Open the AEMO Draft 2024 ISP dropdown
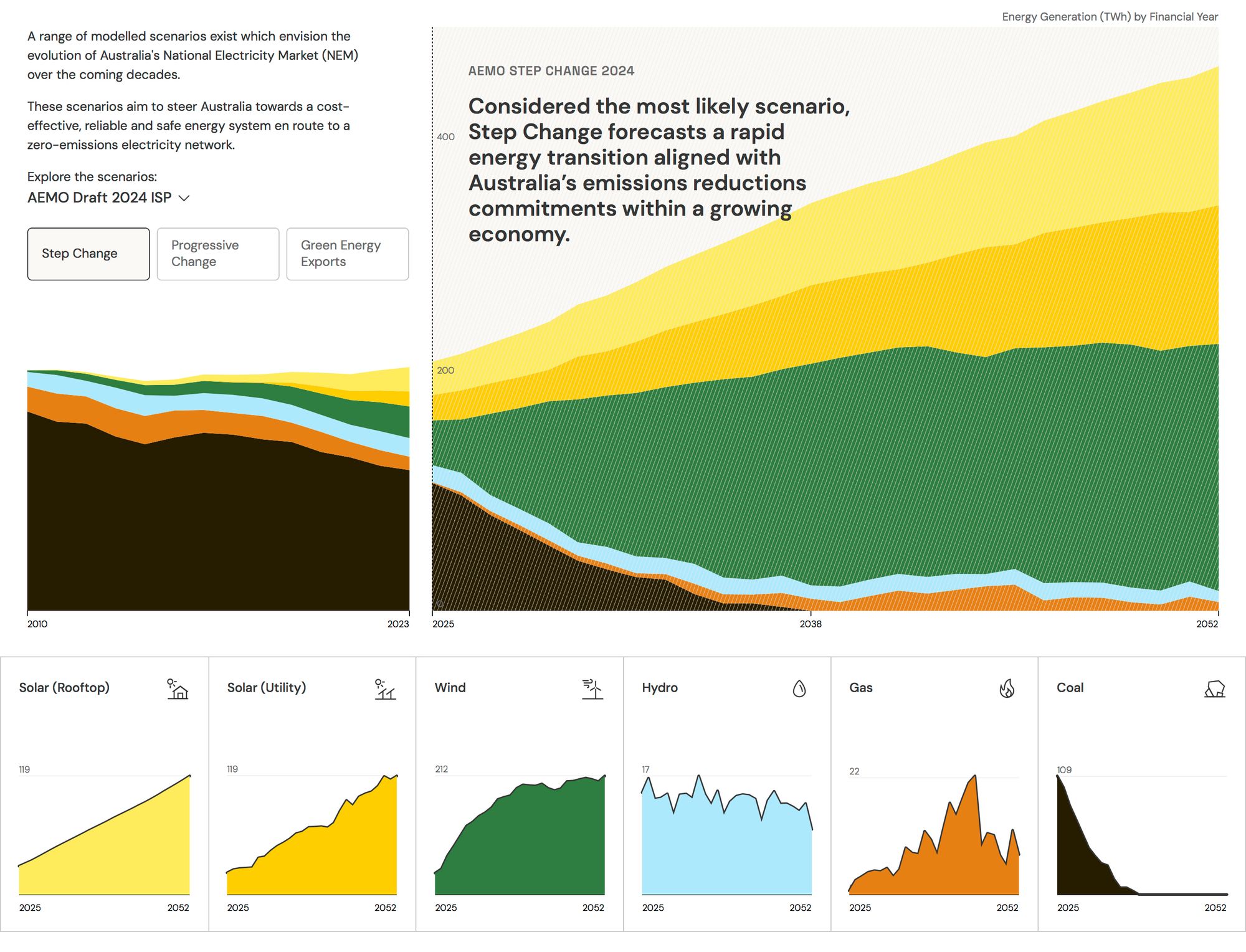Image resolution: width=1246 pixels, height=952 pixels. point(100,198)
